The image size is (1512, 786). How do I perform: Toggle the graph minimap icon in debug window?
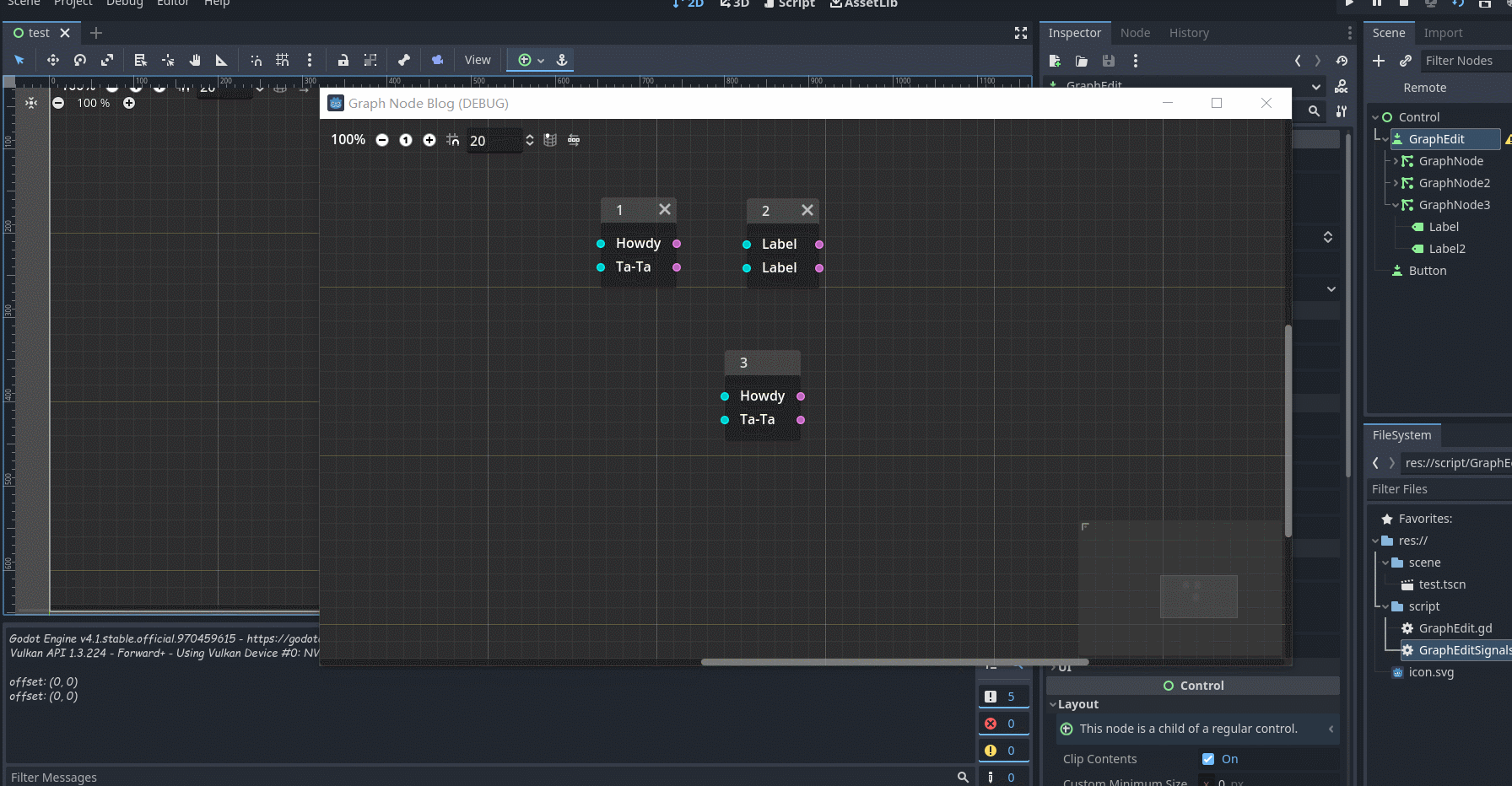549,140
